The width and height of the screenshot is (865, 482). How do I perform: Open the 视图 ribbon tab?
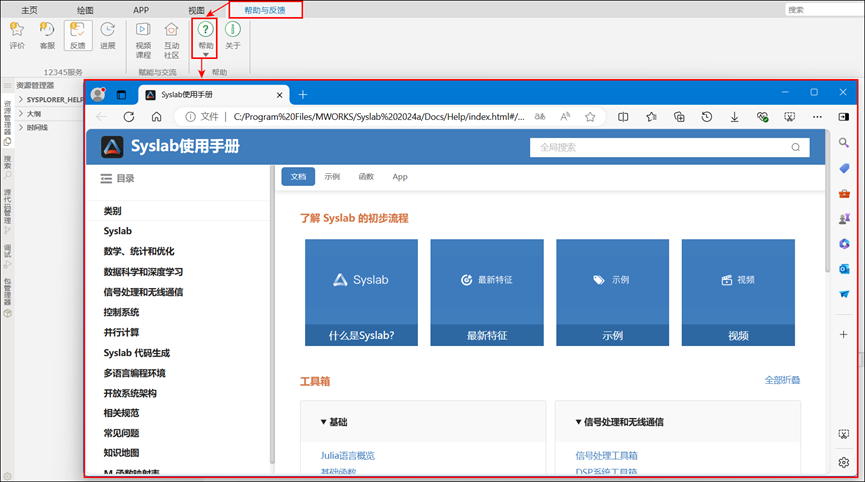pyautogui.click(x=196, y=10)
